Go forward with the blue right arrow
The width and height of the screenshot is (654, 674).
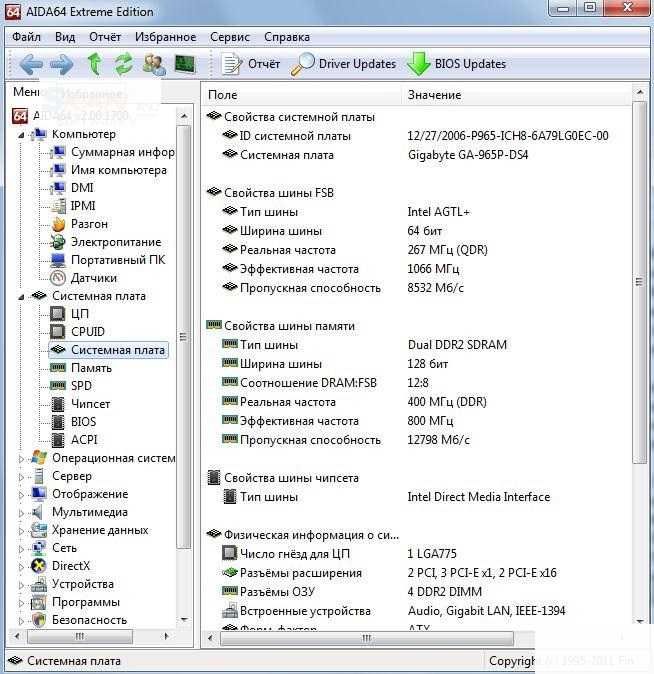click(x=62, y=64)
